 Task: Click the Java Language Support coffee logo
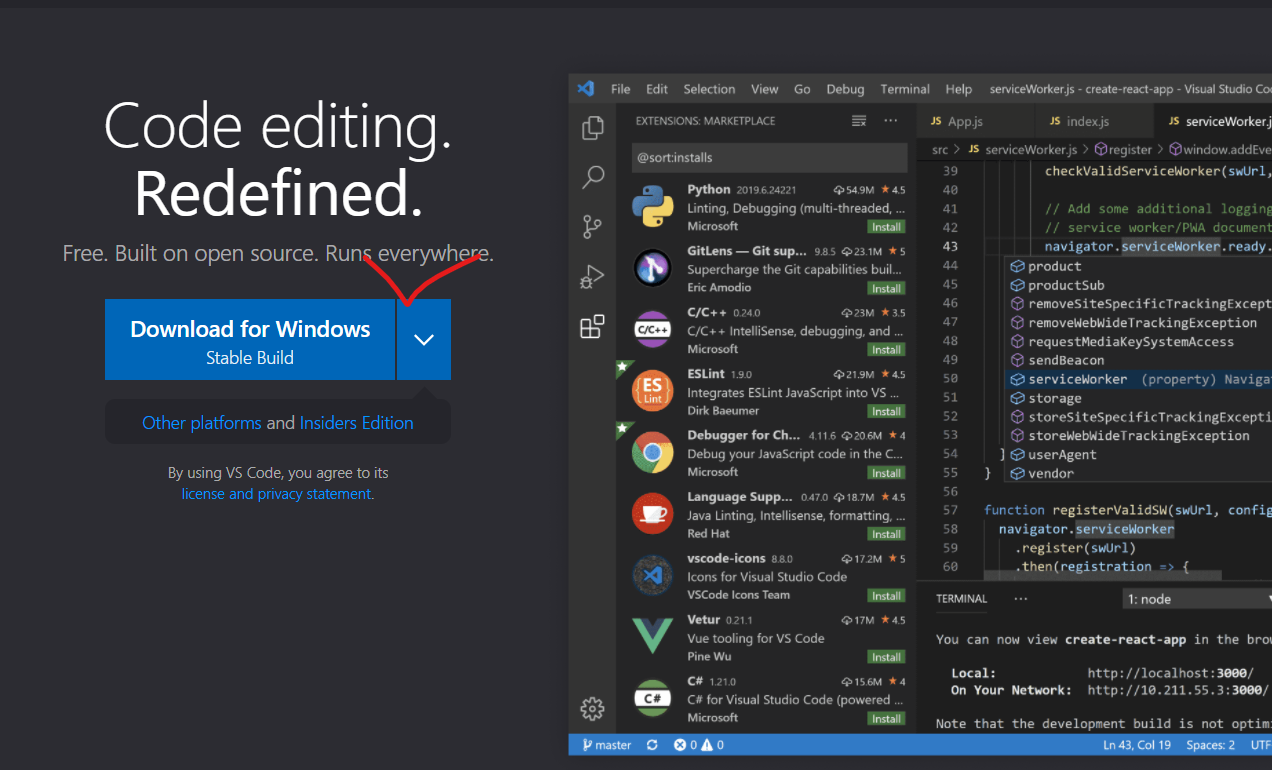652,514
